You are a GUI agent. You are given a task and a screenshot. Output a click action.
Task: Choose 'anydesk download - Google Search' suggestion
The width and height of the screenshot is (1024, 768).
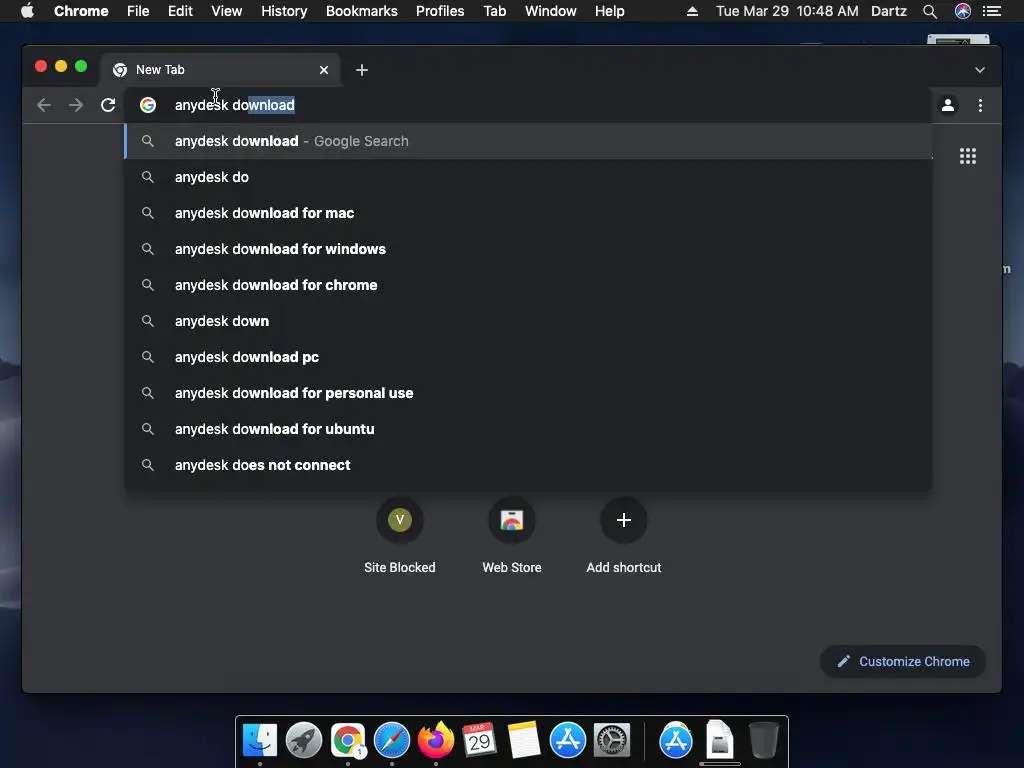[x=528, y=141]
